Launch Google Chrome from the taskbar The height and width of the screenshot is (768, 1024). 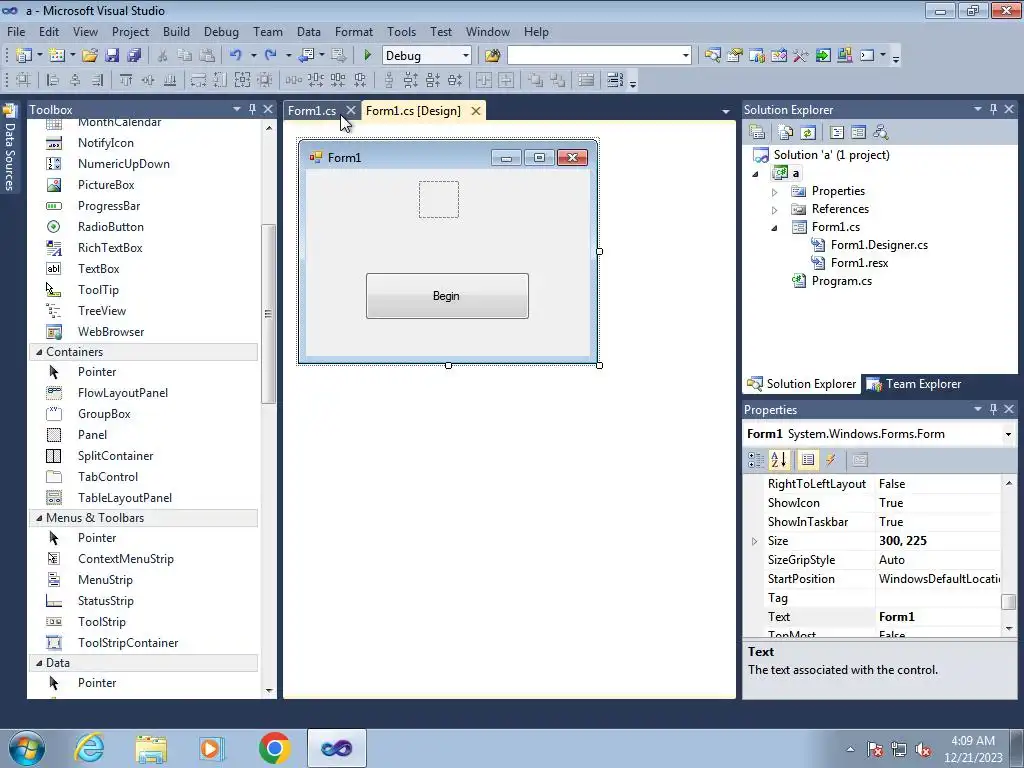pyautogui.click(x=274, y=748)
